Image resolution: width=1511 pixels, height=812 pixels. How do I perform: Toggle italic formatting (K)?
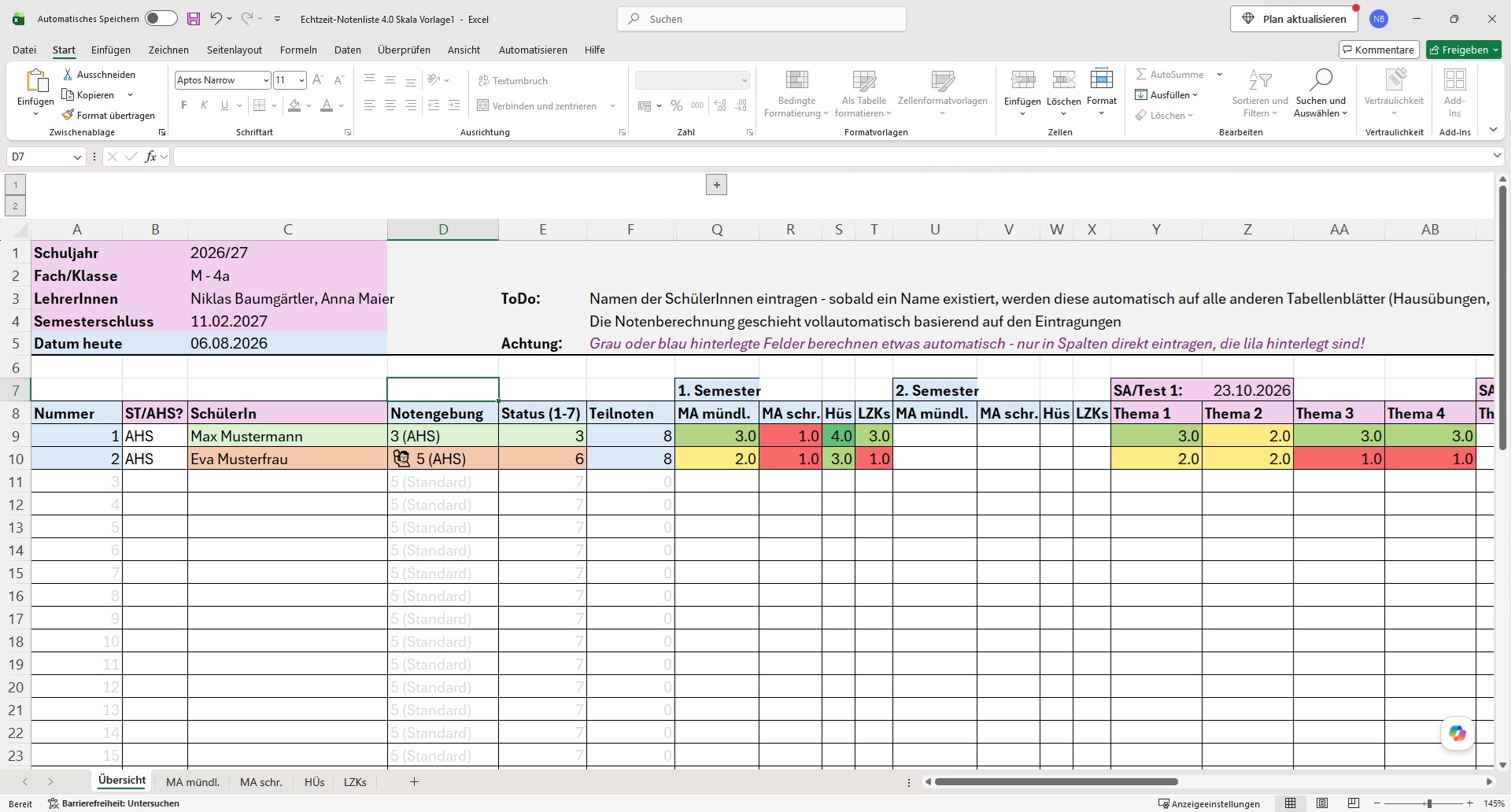(x=204, y=105)
